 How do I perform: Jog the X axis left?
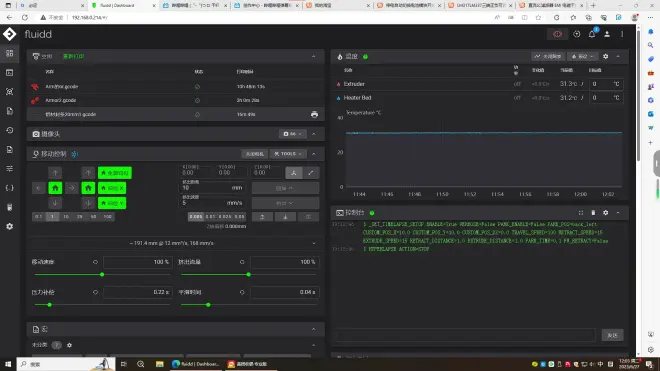38,188
